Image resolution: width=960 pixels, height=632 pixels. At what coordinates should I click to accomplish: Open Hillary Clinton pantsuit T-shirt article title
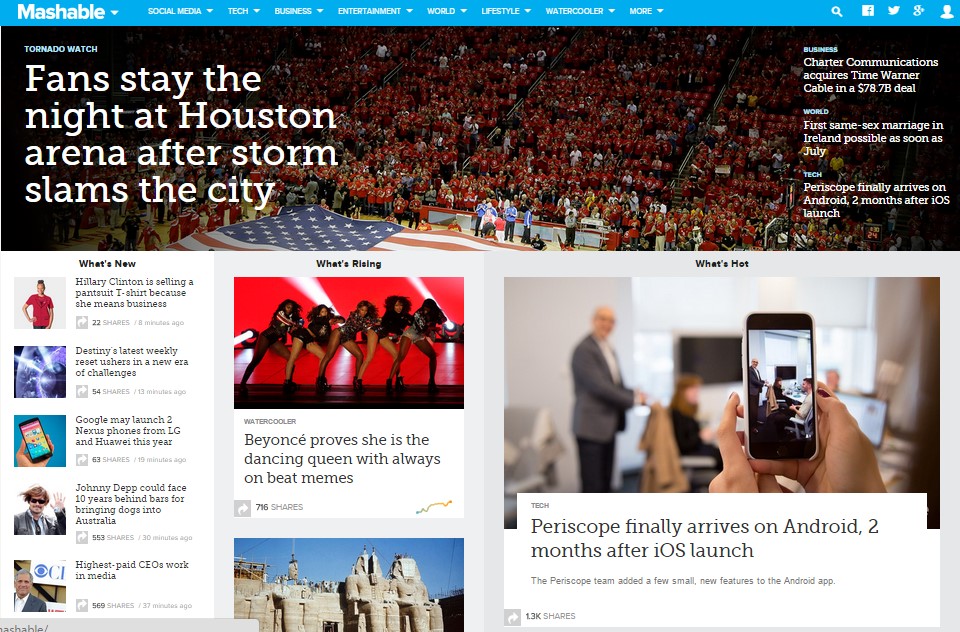pos(134,293)
